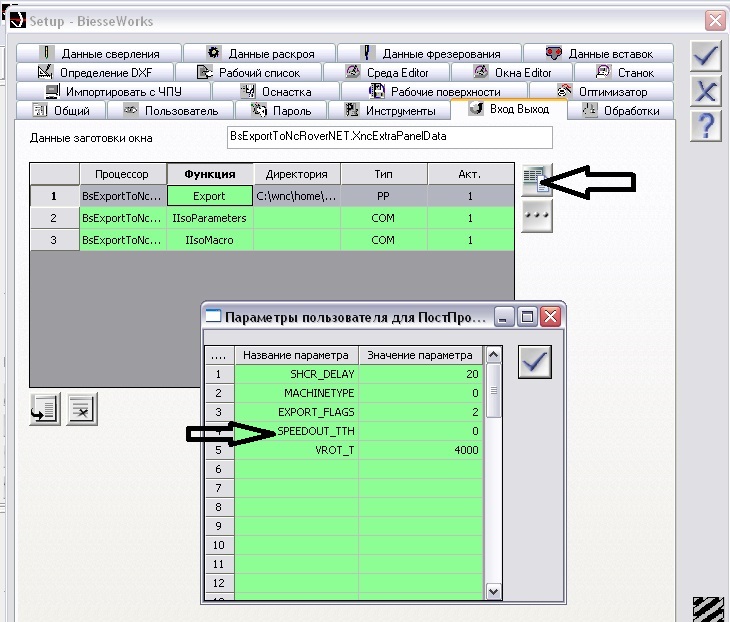Open the Данные раскроя tab
Viewport: 730px width, 622px height.
tap(259, 54)
